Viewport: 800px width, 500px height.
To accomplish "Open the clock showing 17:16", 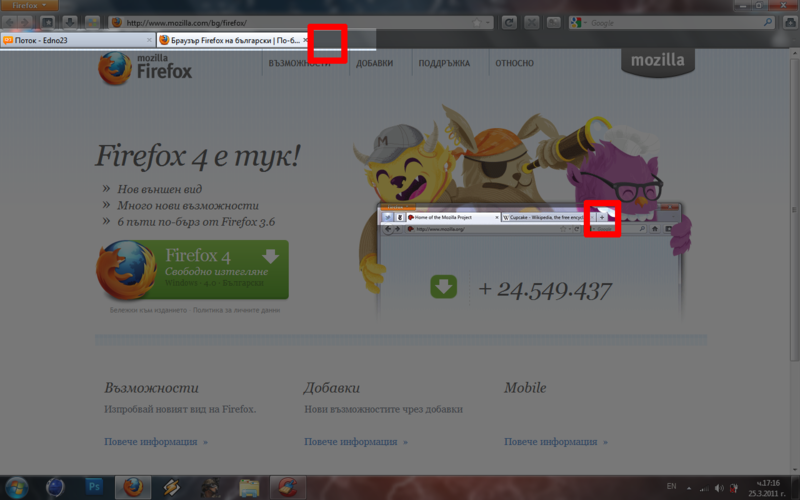I will 766,488.
